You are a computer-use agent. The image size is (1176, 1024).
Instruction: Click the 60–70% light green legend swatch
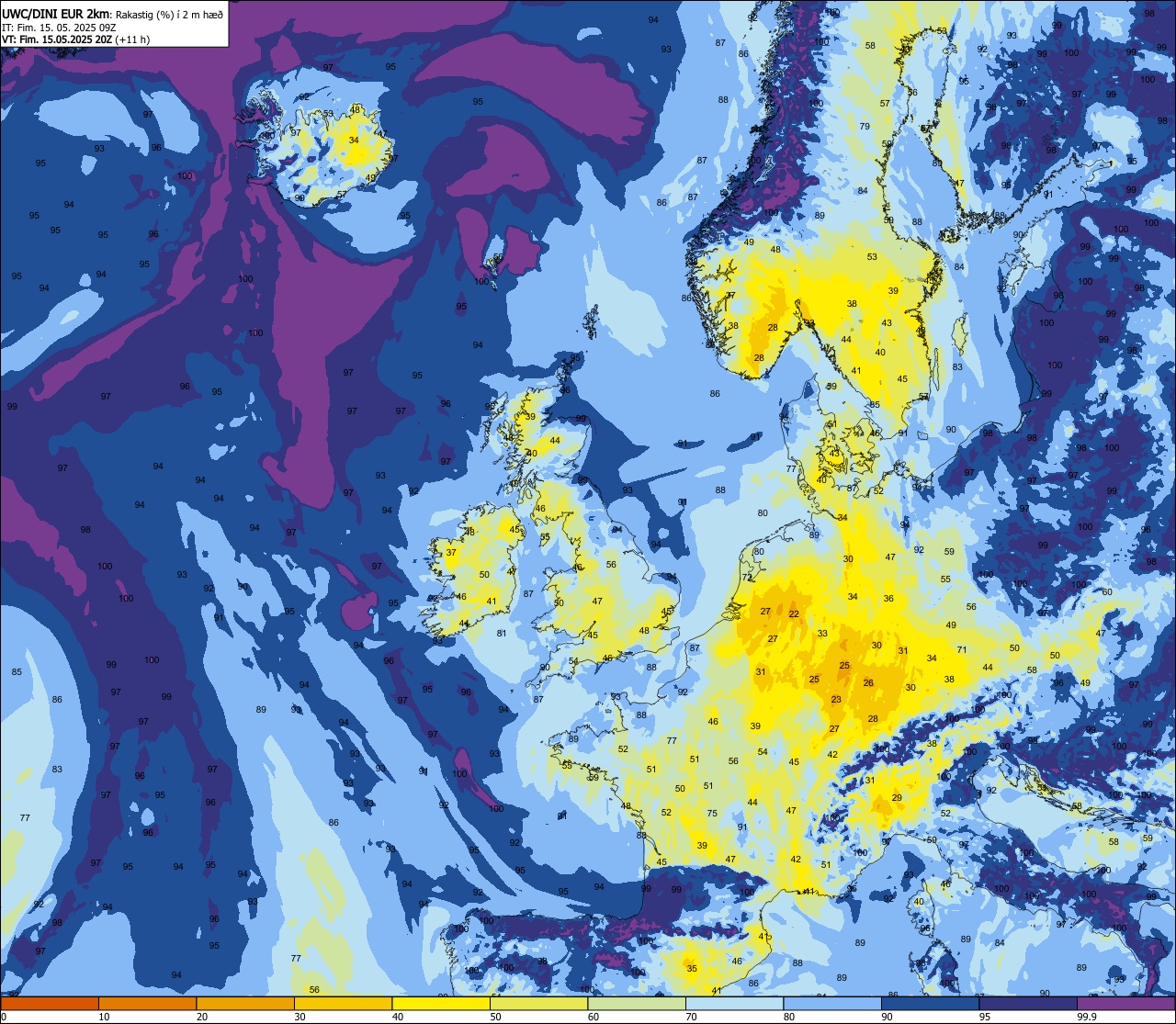637,1003
